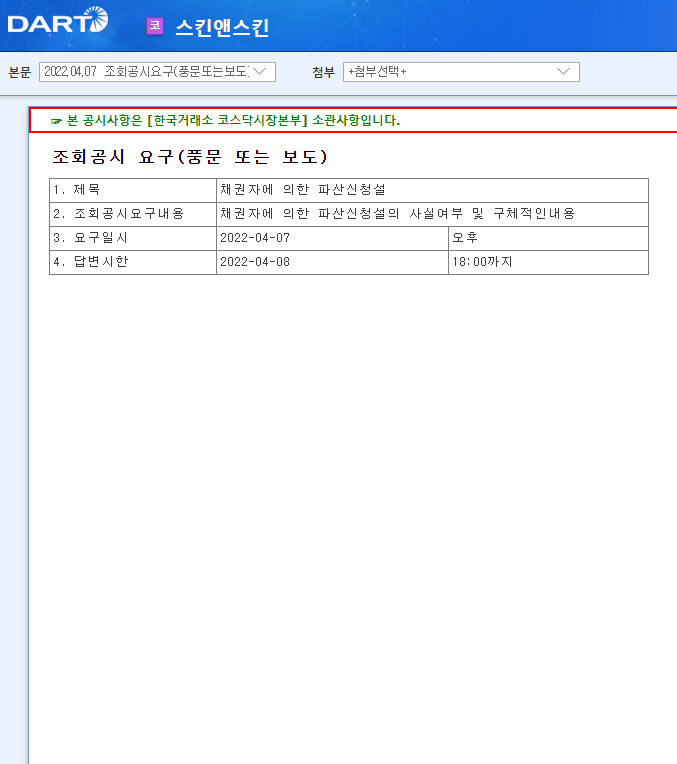This screenshot has height=764, width=677.
Task: Click the green 한국거래소 코스닥시장본부 notice text
Action: (225, 120)
